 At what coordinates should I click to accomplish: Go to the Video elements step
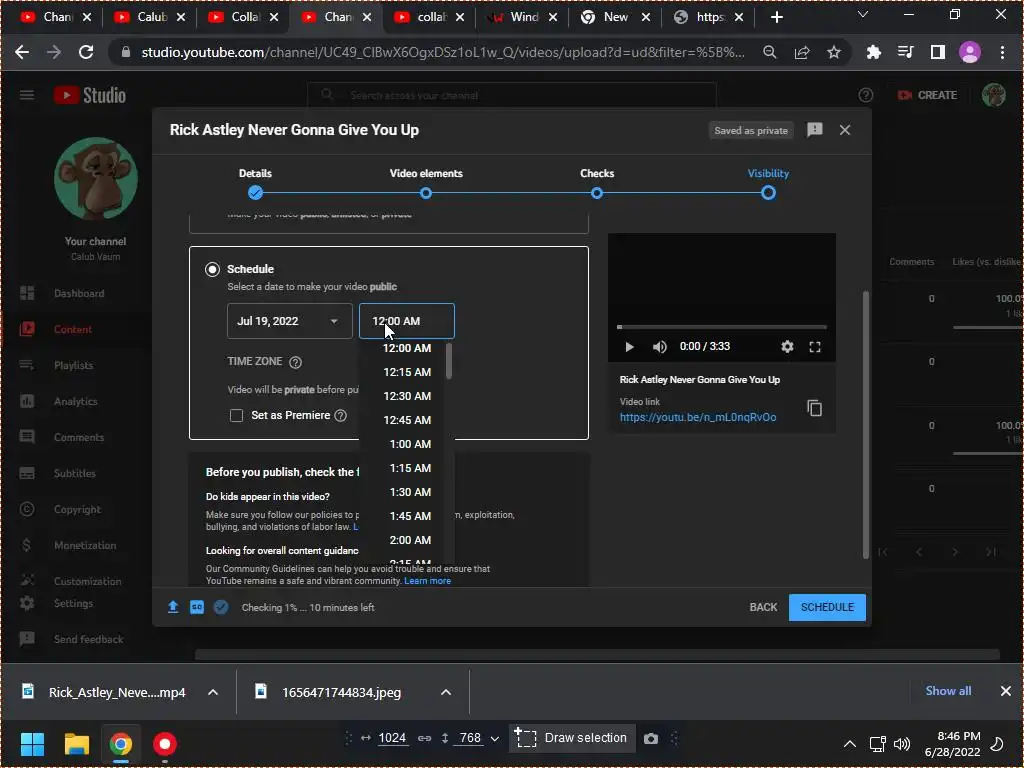(x=426, y=184)
